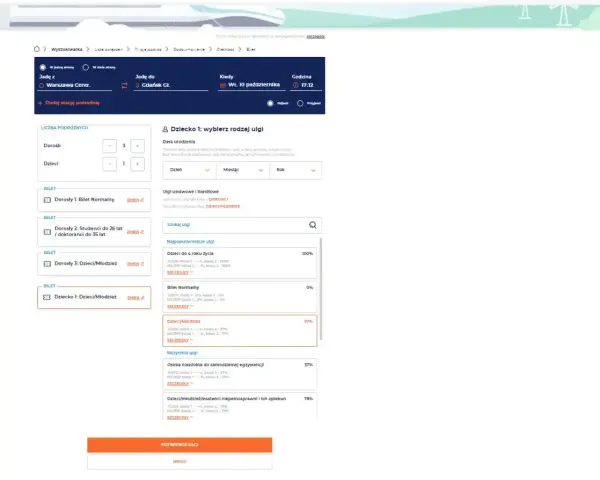Click clock icon in Godzina field
Image resolution: width=600 pixels, height=480 pixels.
(x=295, y=85)
